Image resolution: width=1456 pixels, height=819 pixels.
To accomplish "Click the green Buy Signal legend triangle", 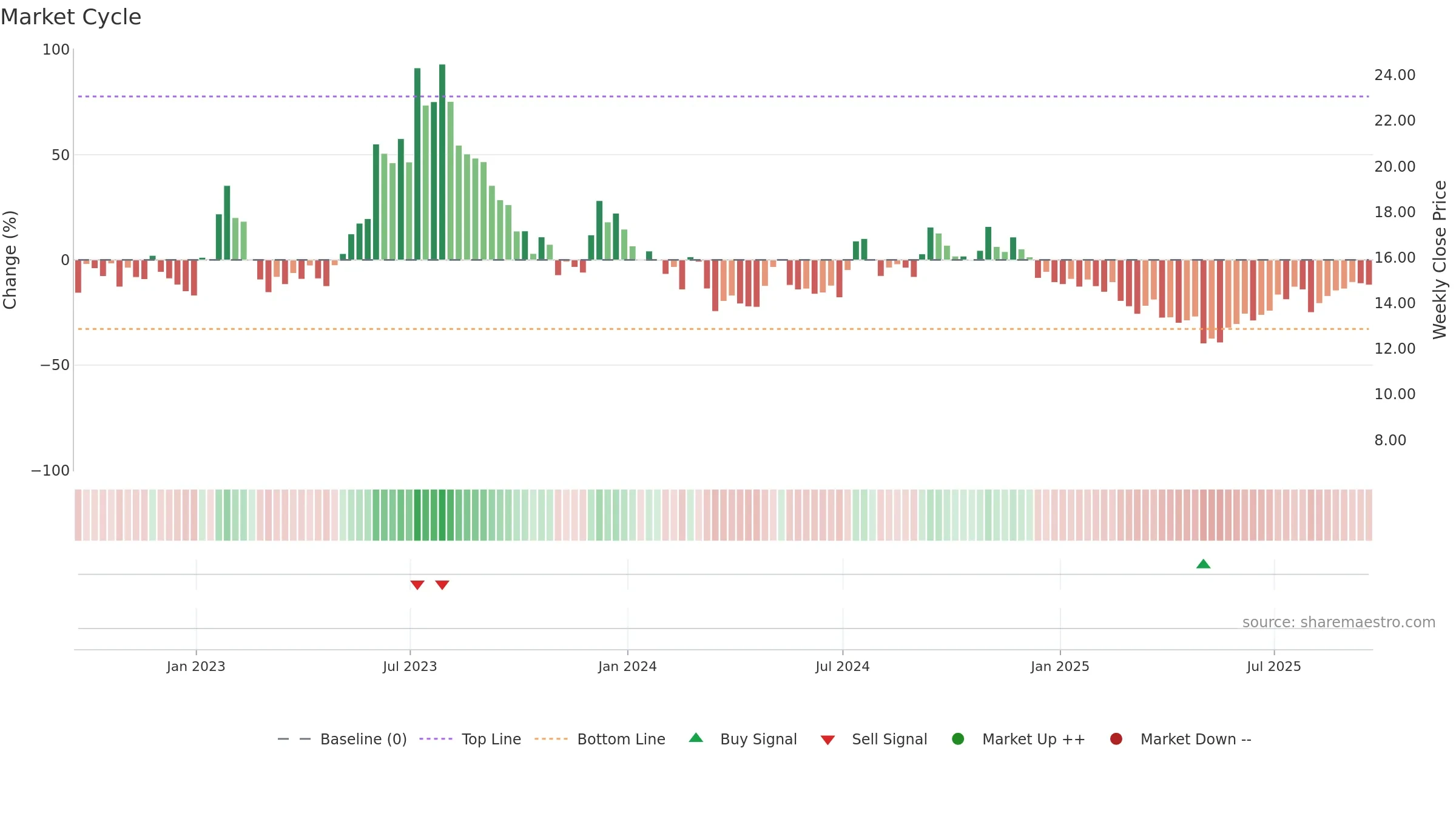I will click(x=696, y=738).
